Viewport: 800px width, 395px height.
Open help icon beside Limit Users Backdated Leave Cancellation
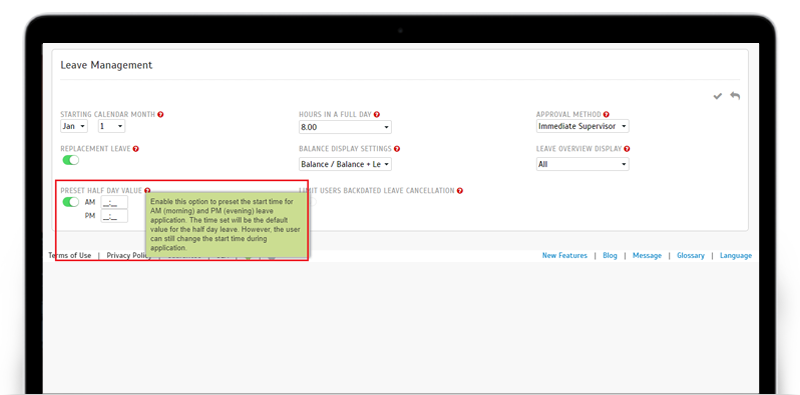pyautogui.click(x=460, y=191)
